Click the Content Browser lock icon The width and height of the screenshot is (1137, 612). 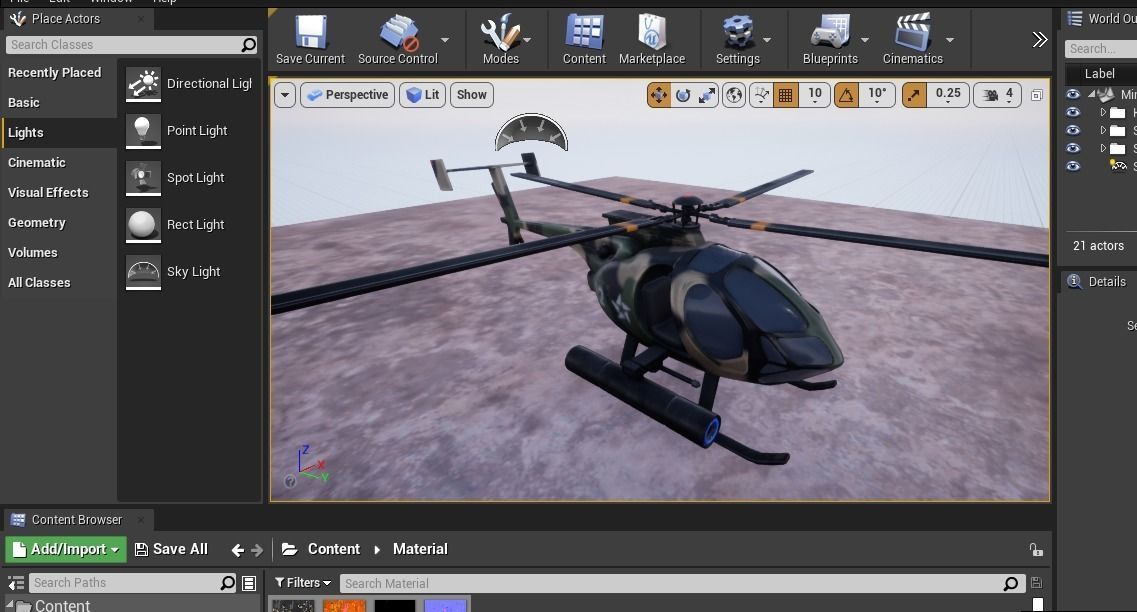tap(1036, 550)
